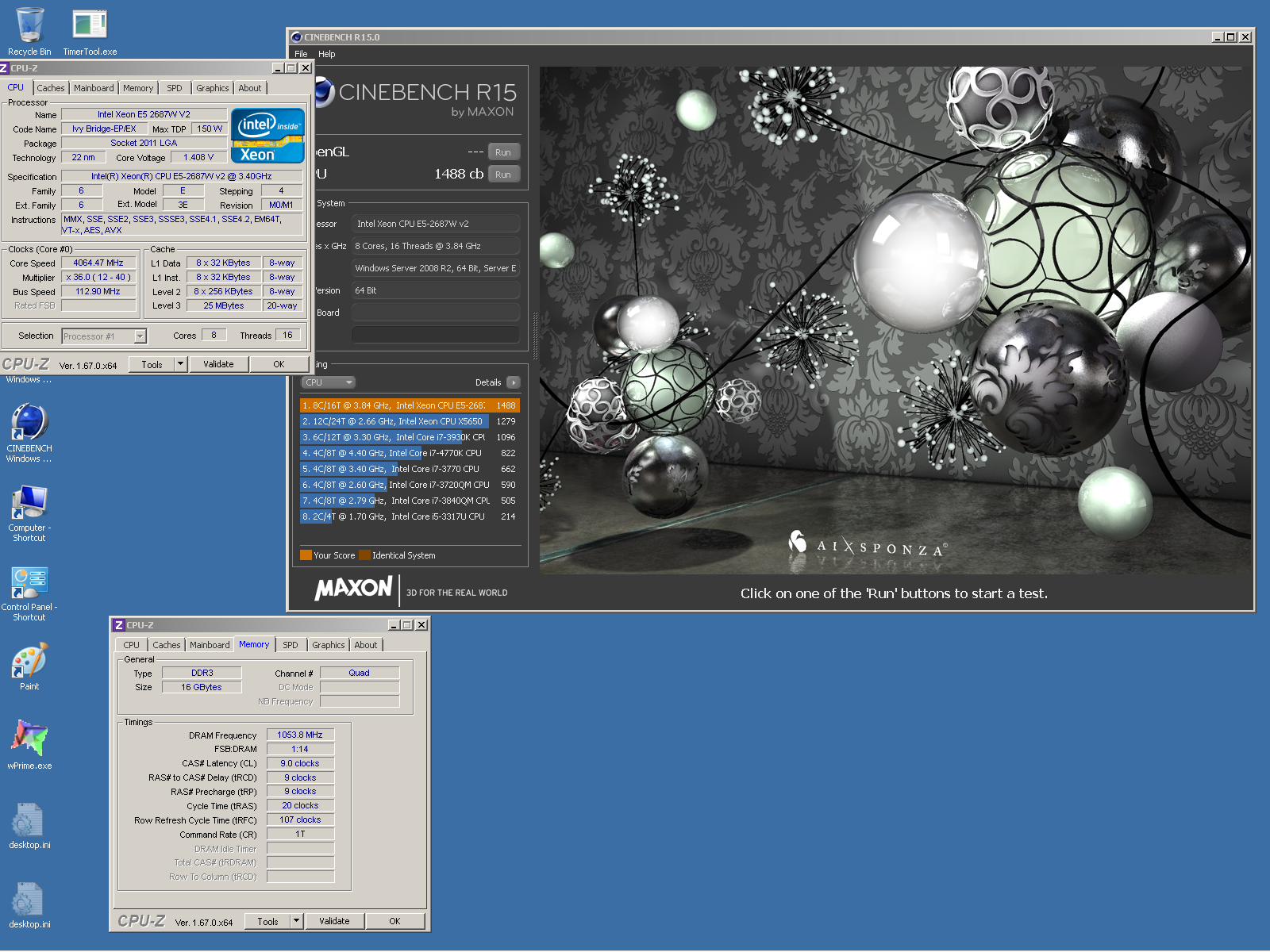Click the Cinebench panel splitter handle
This screenshot has width=1270, height=952.
coord(534,336)
